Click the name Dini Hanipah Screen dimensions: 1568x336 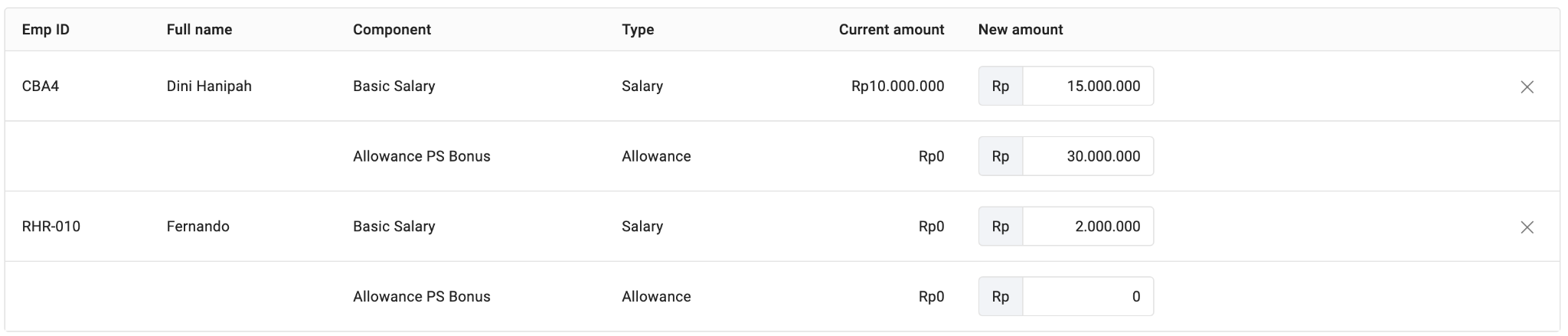pyautogui.click(x=209, y=86)
